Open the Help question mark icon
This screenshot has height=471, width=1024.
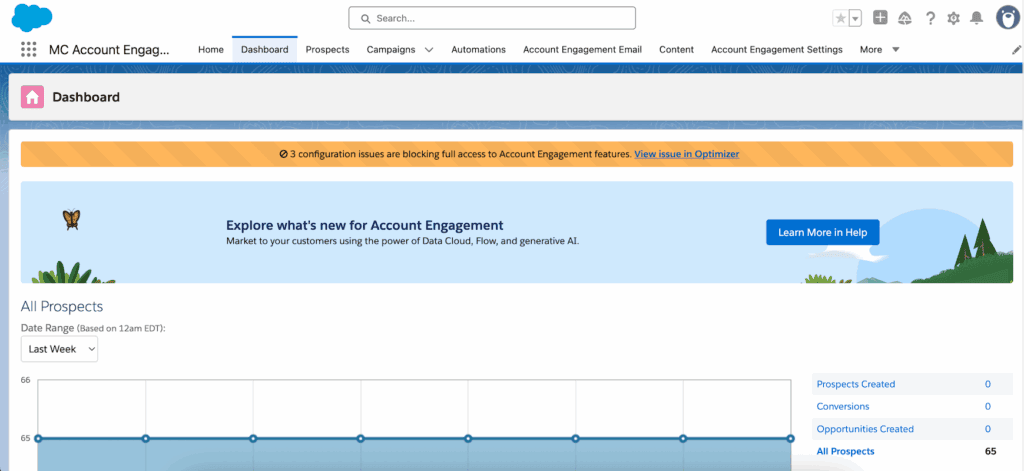coord(930,18)
